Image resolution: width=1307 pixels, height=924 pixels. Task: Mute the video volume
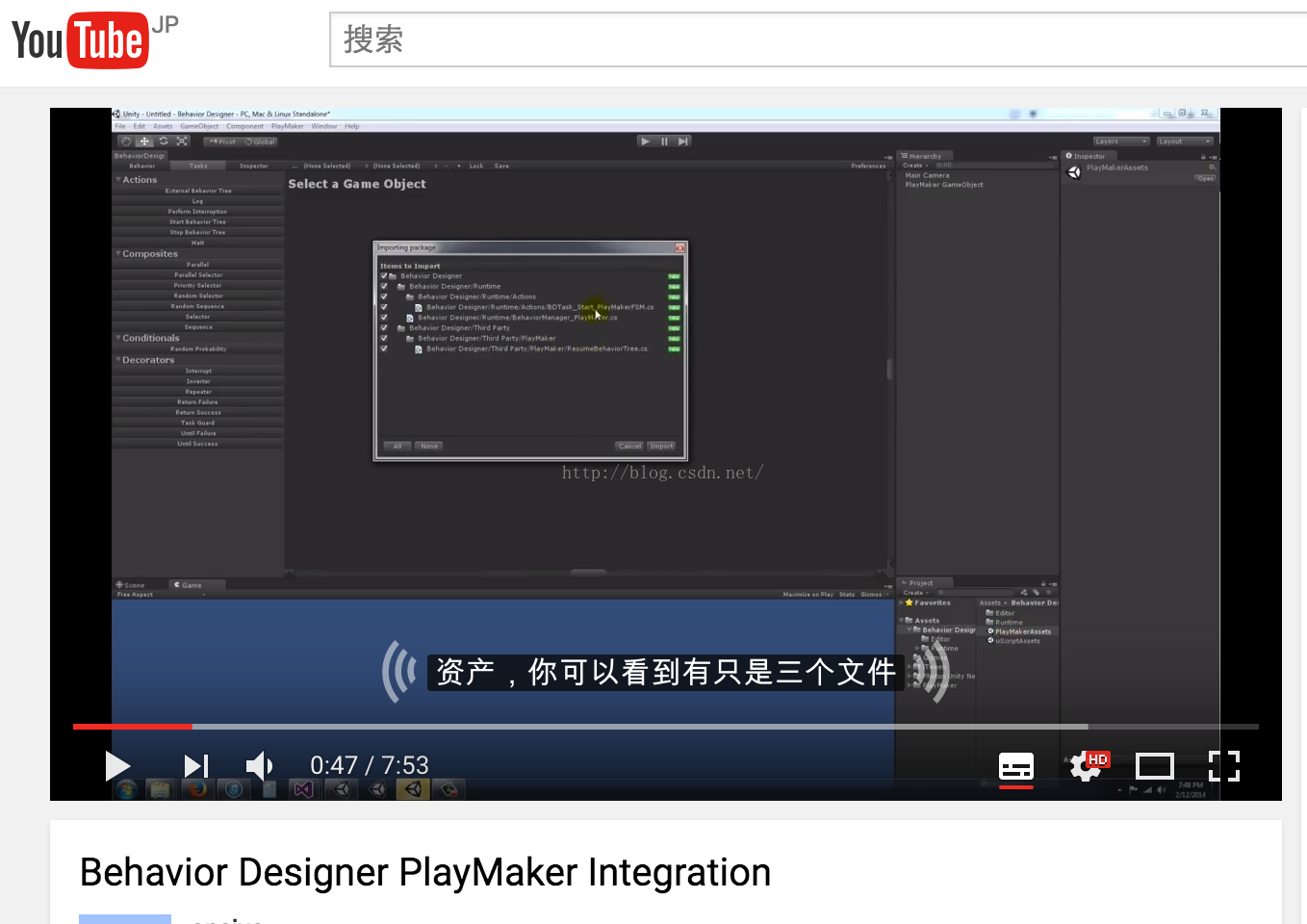point(259,766)
